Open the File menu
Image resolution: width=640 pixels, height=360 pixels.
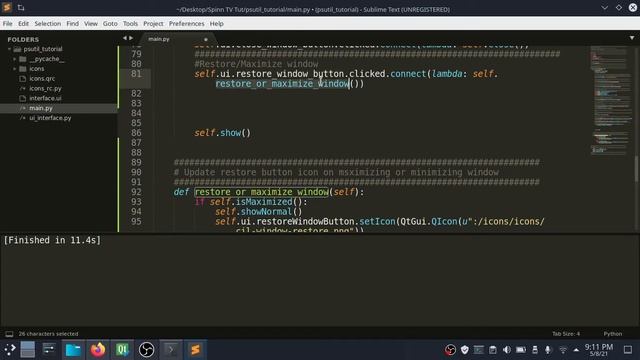coord(7,24)
